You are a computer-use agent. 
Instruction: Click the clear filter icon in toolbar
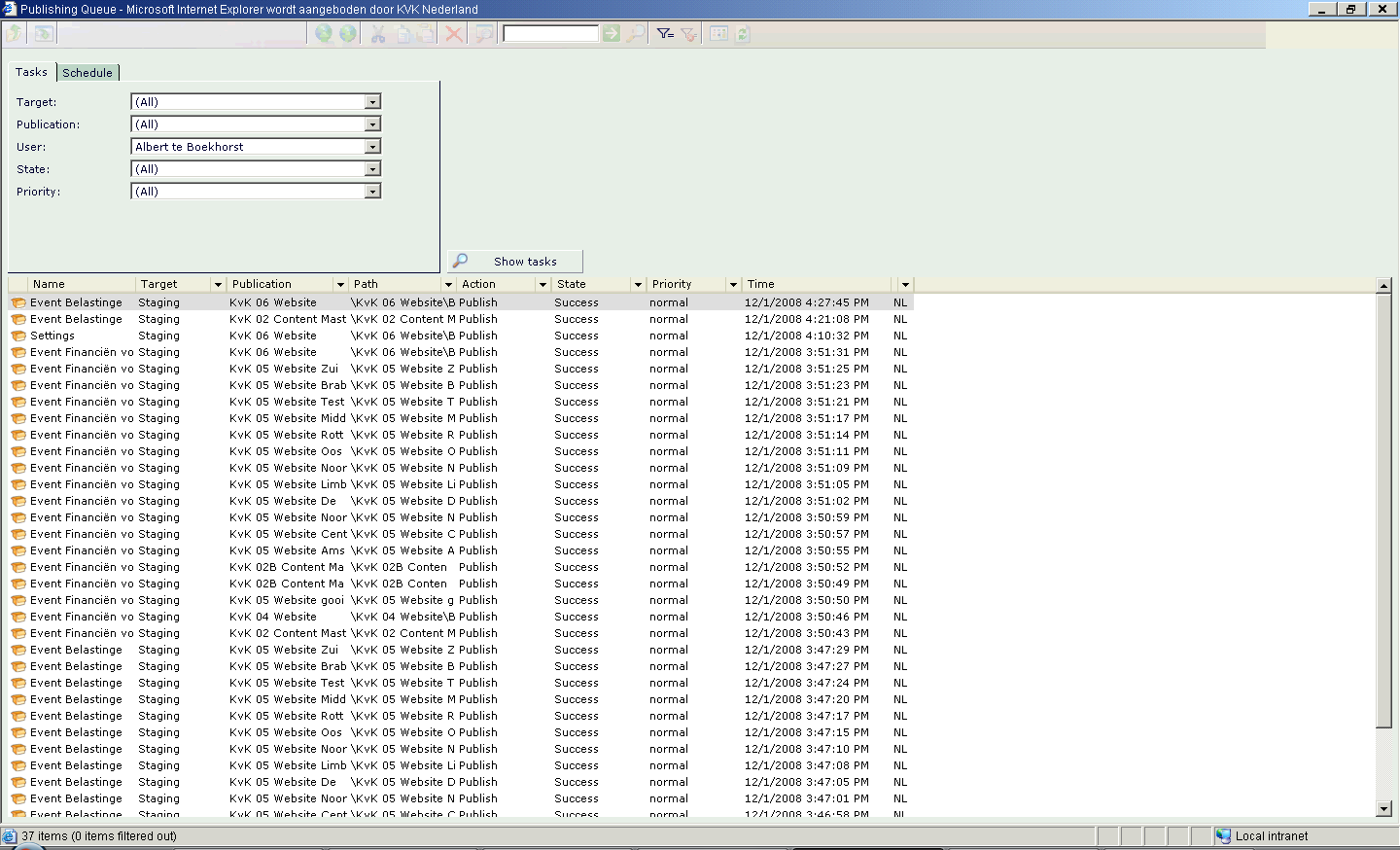coord(689,34)
